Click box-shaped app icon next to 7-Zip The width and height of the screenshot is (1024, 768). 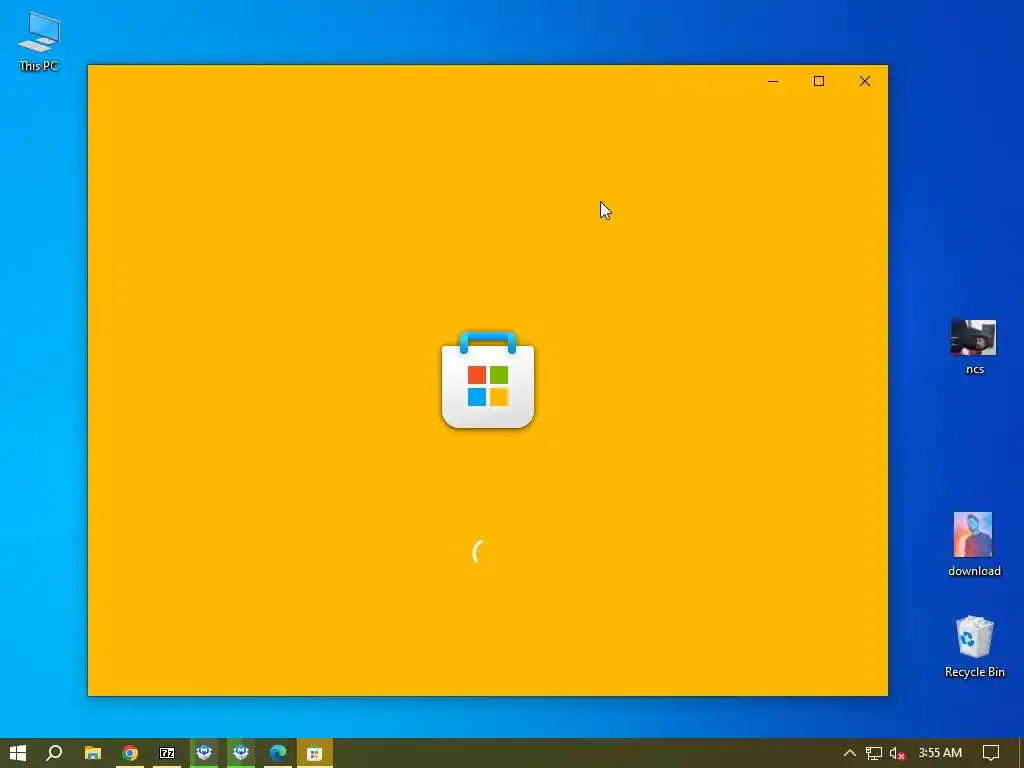204,753
